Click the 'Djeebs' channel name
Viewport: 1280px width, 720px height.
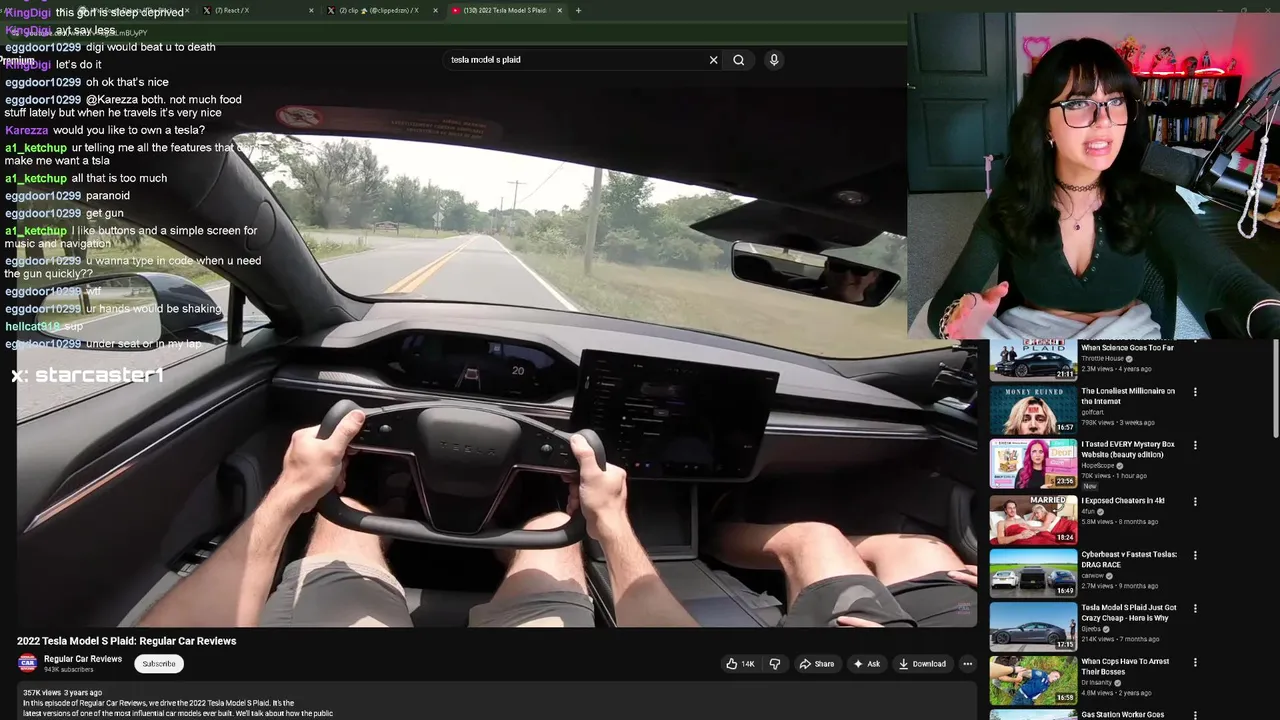coord(1091,629)
